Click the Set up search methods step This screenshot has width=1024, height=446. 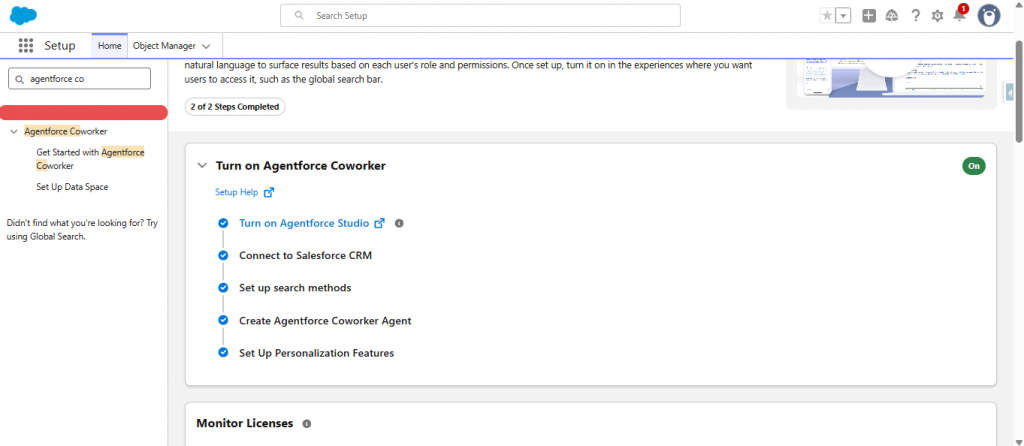(x=295, y=288)
